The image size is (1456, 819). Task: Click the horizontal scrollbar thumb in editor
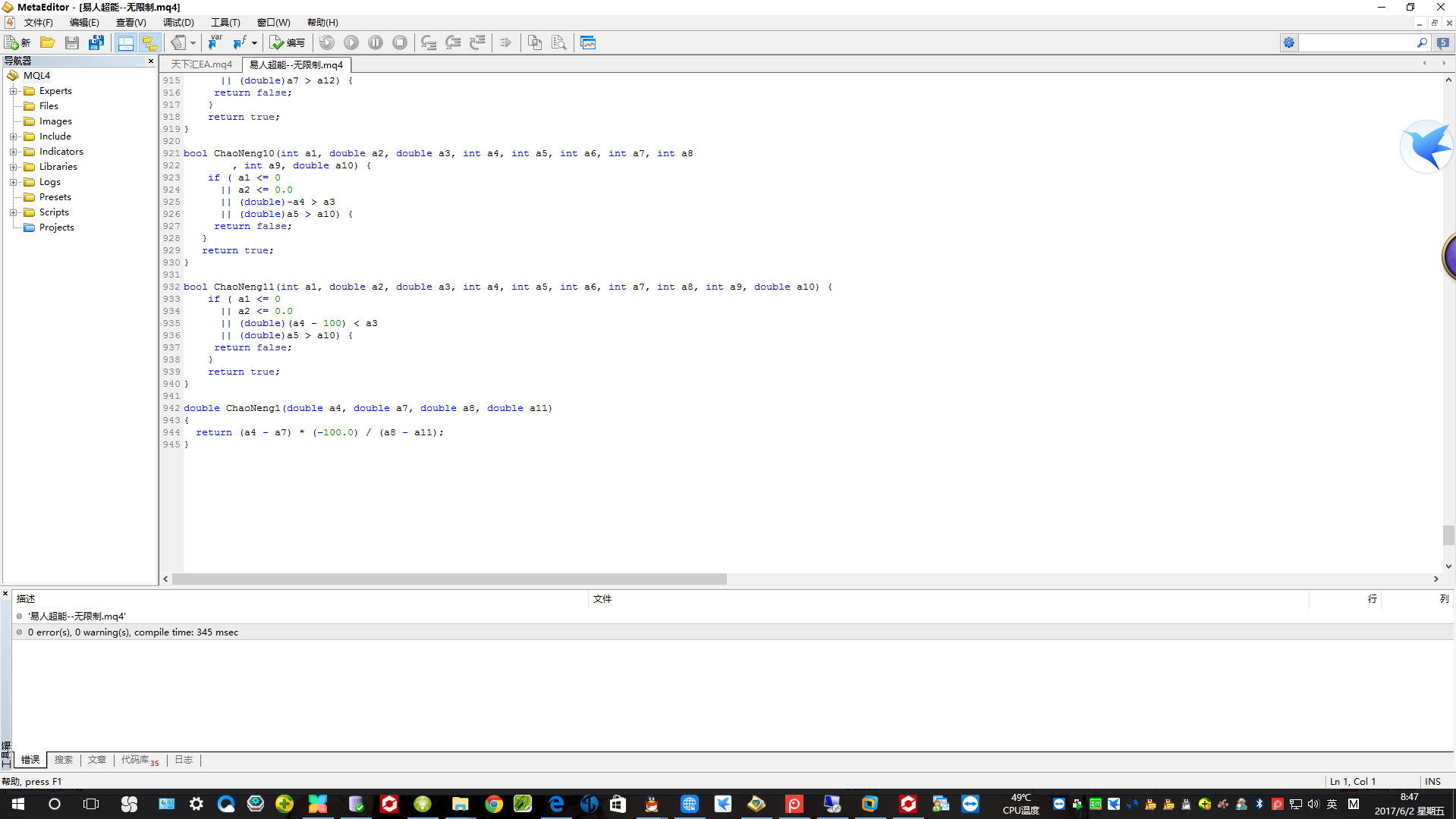coord(449,579)
